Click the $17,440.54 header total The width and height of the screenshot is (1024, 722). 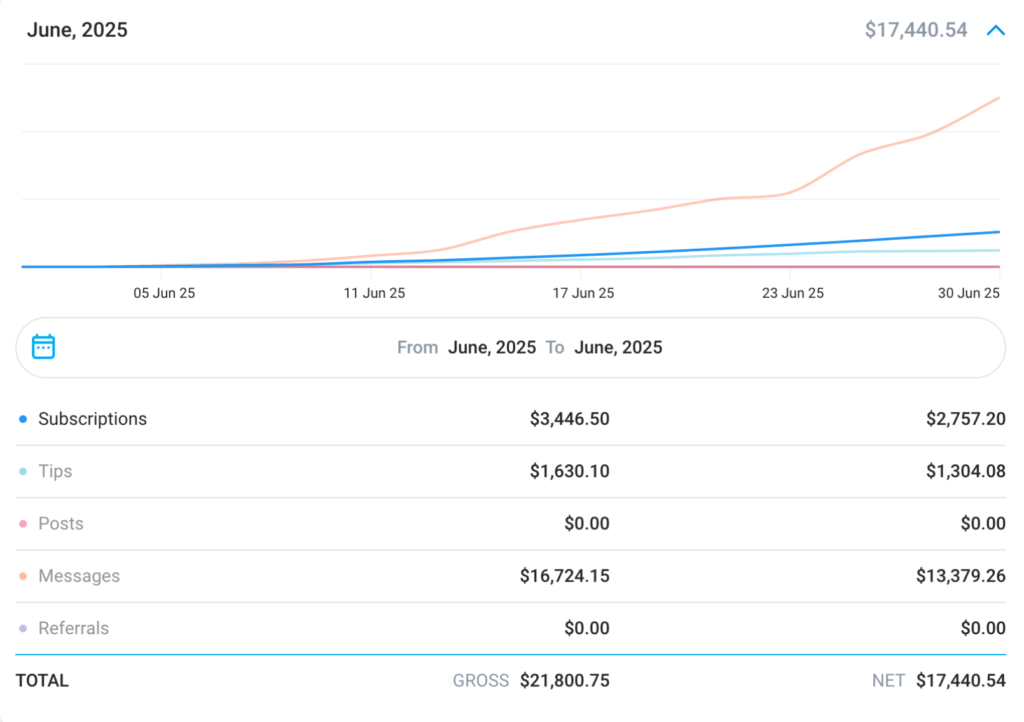point(916,30)
